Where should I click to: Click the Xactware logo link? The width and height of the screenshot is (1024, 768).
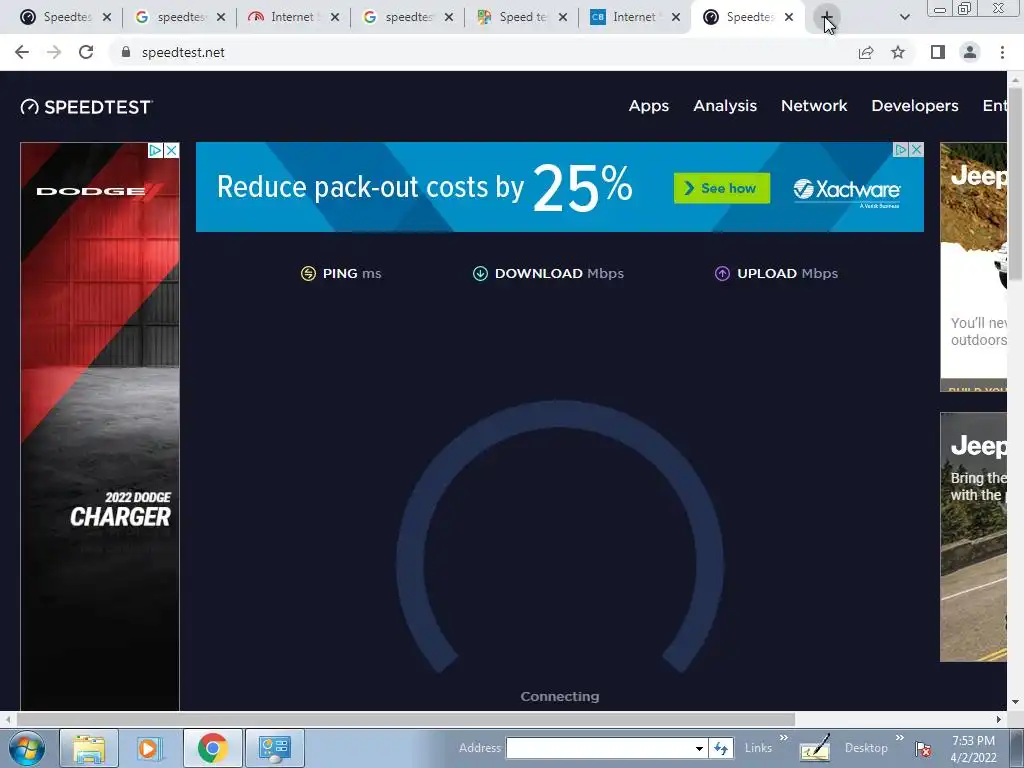click(847, 191)
